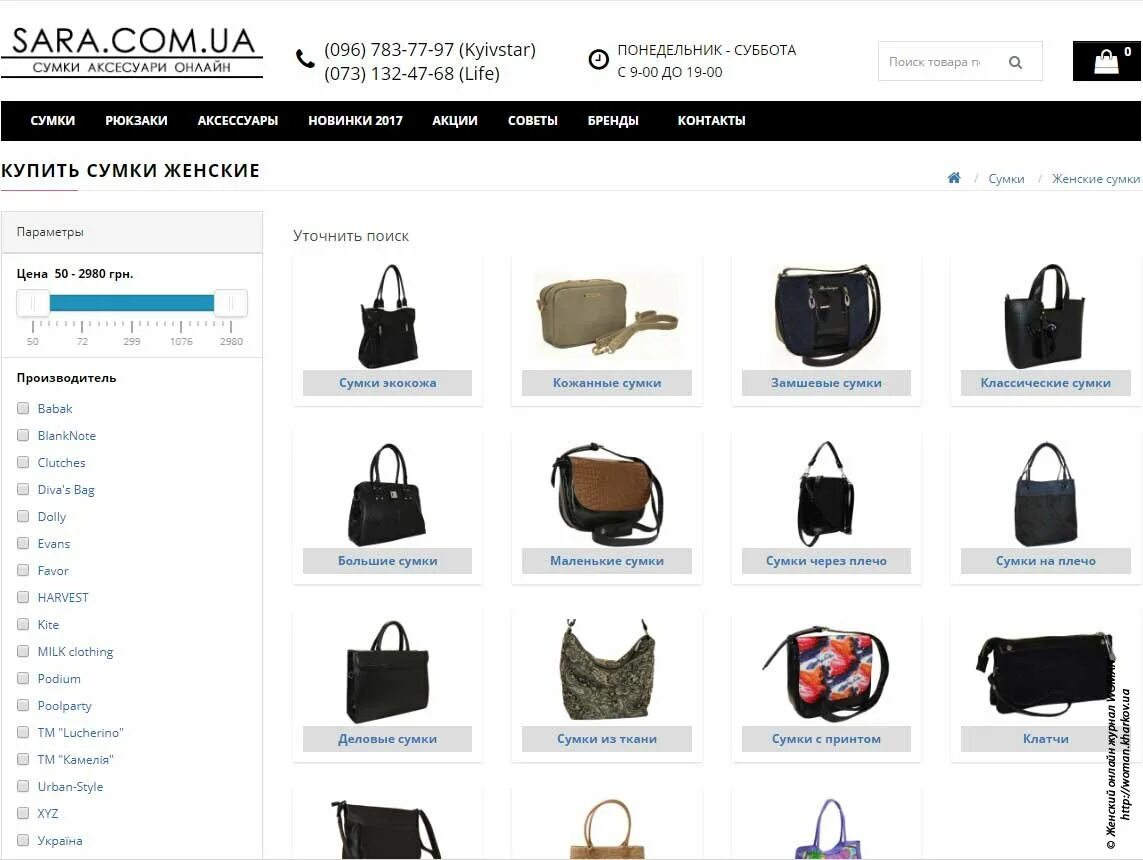This screenshot has width=1143, height=860.
Task: Focus the Поиск товара search field
Action: click(937, 62)
